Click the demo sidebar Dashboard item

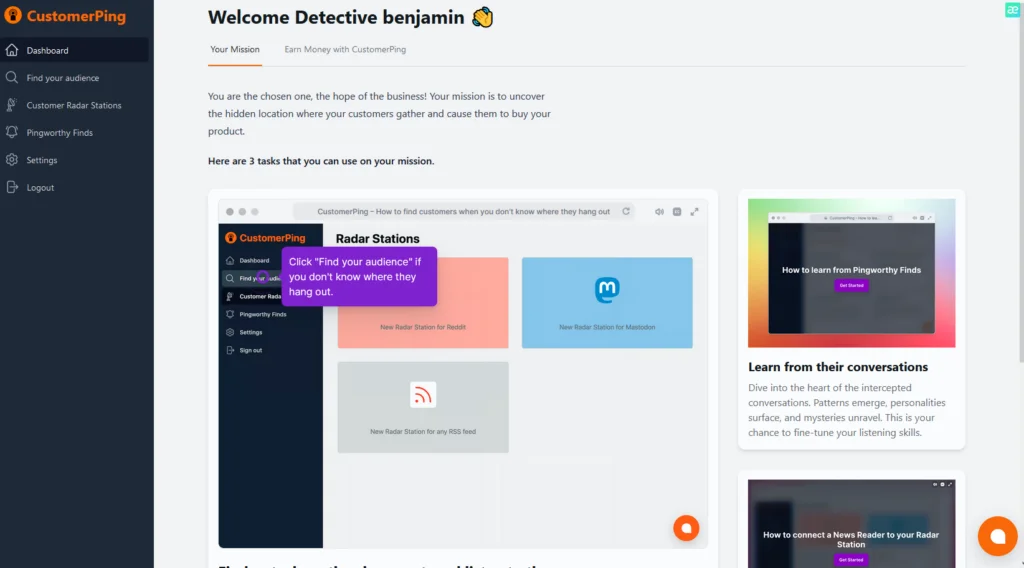click(253, 260)
